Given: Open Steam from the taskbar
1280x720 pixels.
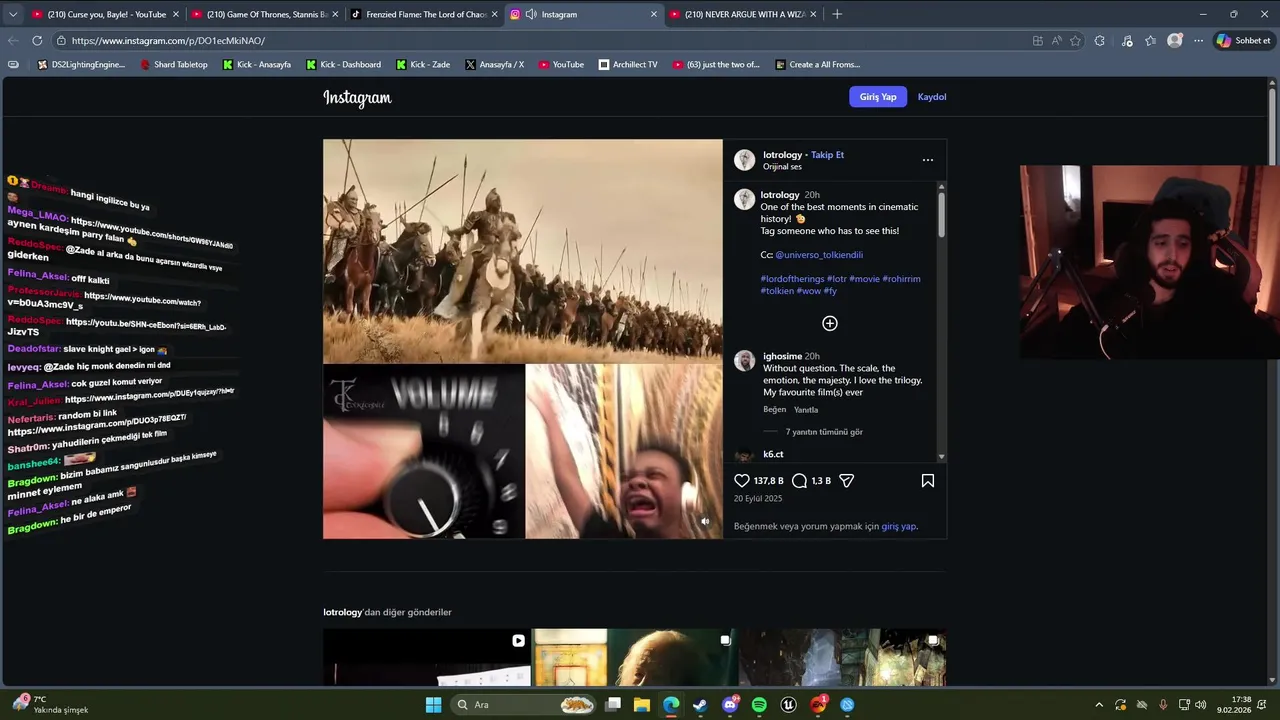Looking at the screenshot, I should pyautogui.click(x=700, y=705).
